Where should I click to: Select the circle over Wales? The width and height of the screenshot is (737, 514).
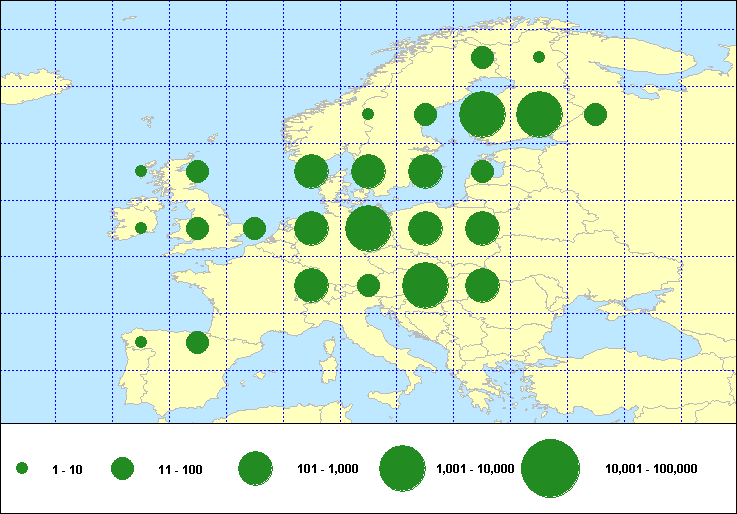click(x=197, y=228)
